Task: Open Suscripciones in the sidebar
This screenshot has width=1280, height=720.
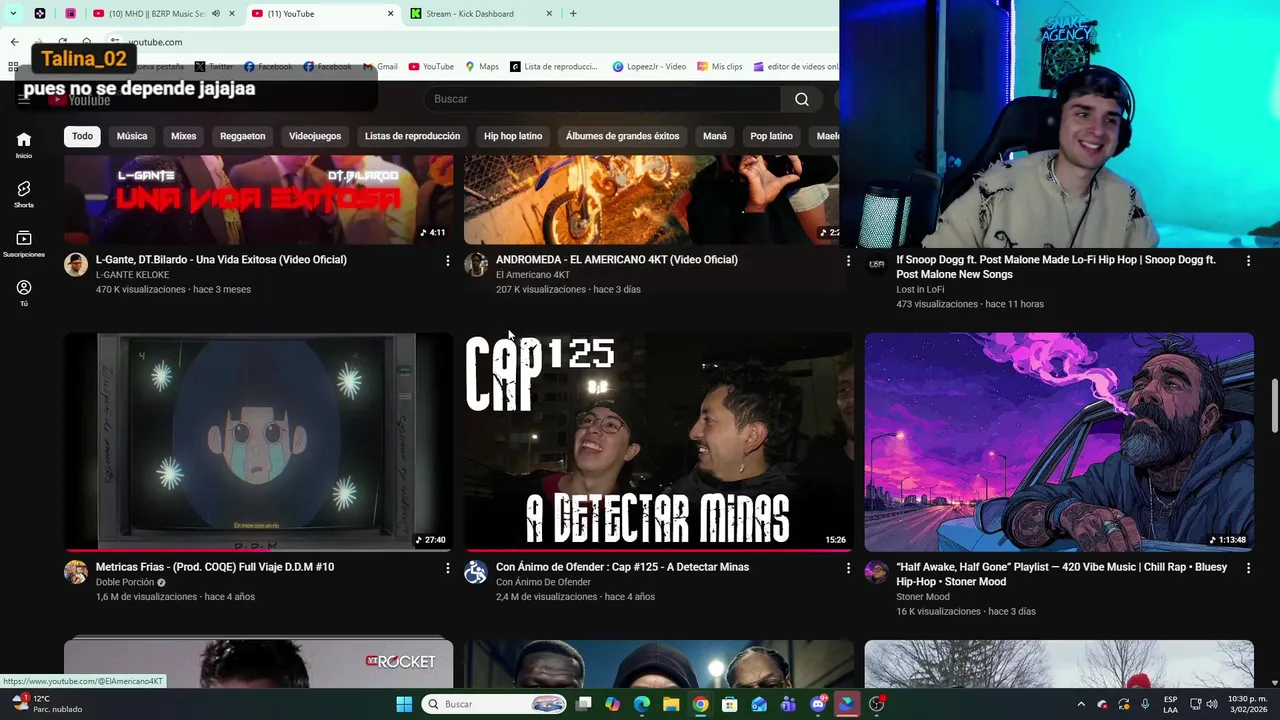Action: pos(24,244)
